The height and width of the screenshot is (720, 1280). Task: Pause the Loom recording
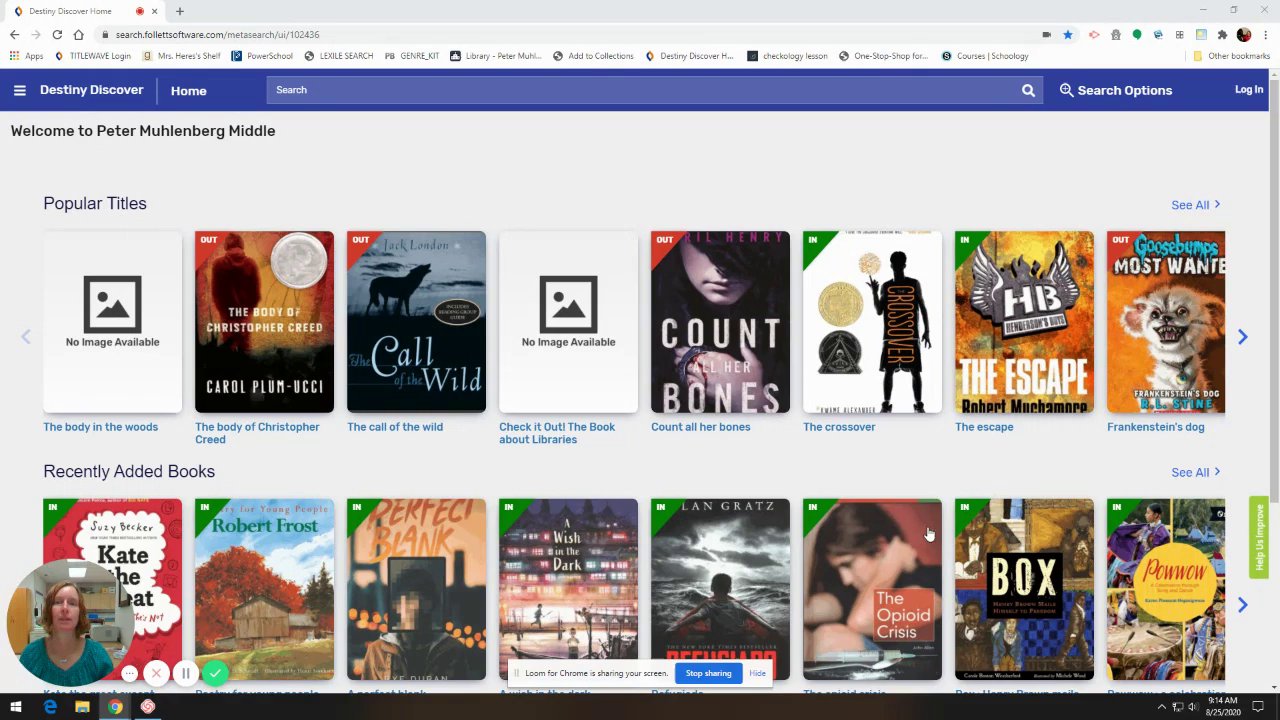[185, 674]
